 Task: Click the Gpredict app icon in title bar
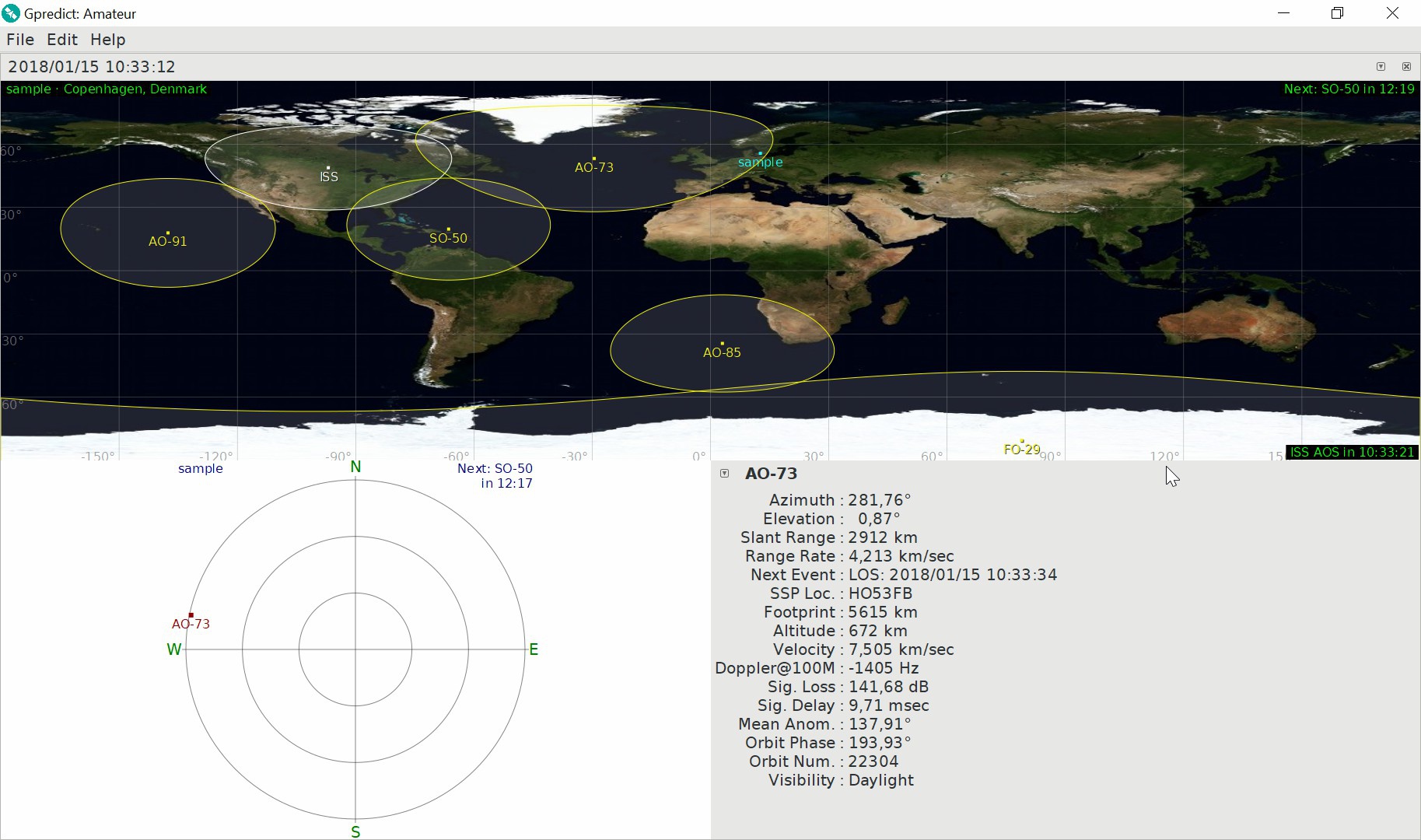coord(11,13)
